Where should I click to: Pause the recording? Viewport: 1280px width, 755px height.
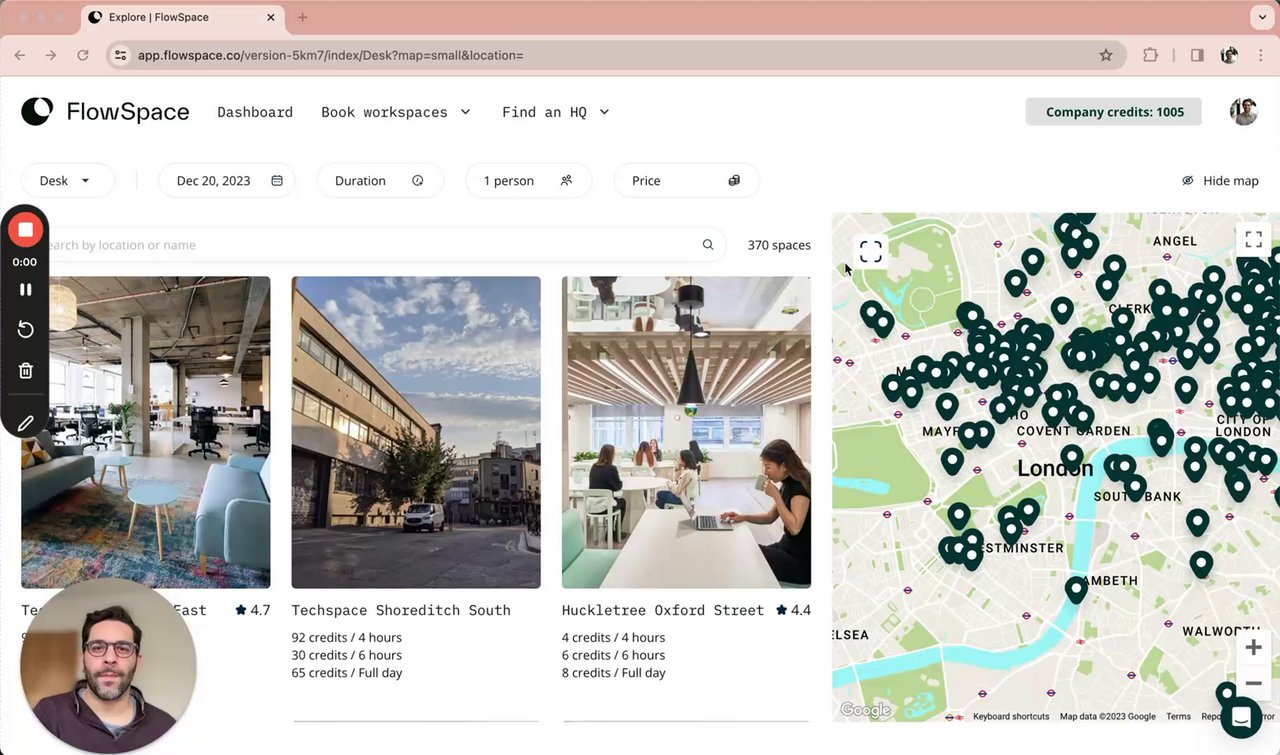tap(26, 289)
